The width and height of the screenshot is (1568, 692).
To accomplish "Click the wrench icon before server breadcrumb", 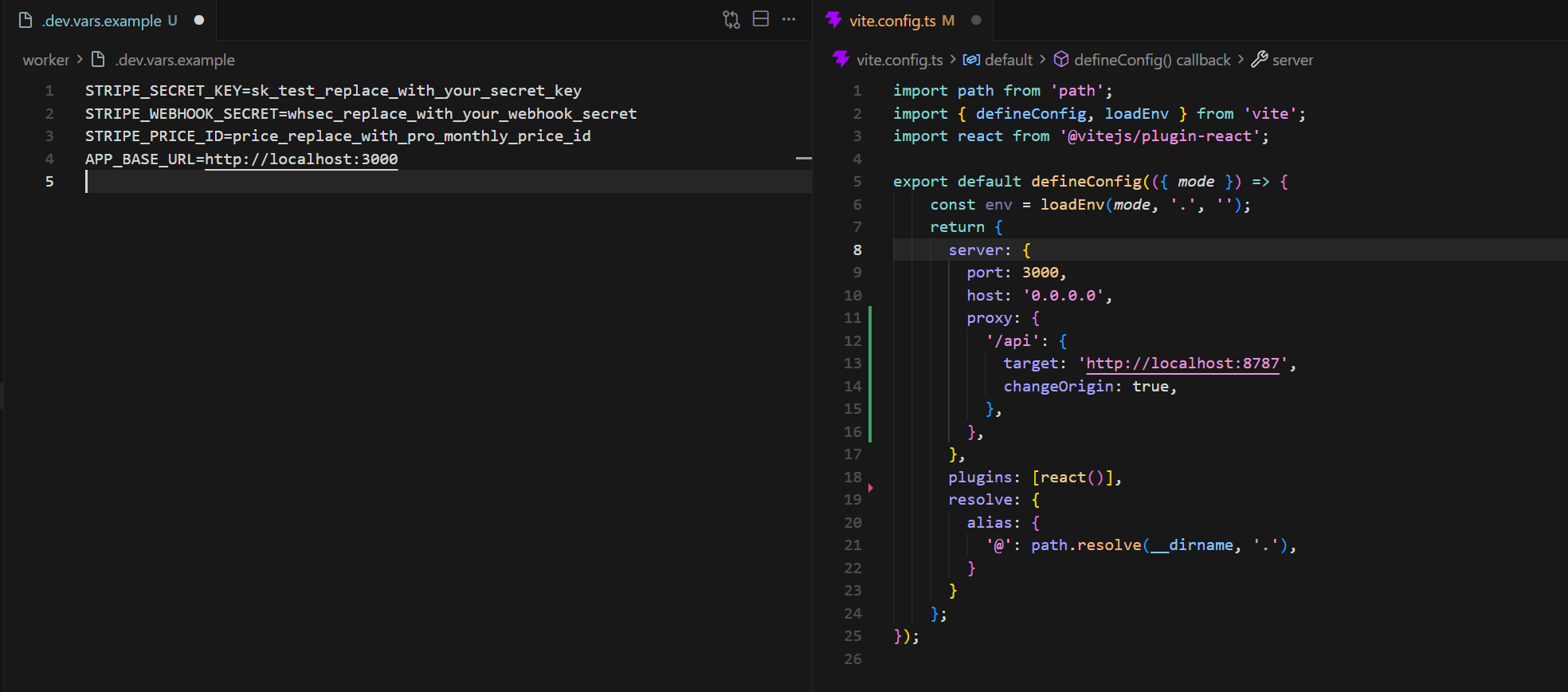I will tap(1260, 59).
